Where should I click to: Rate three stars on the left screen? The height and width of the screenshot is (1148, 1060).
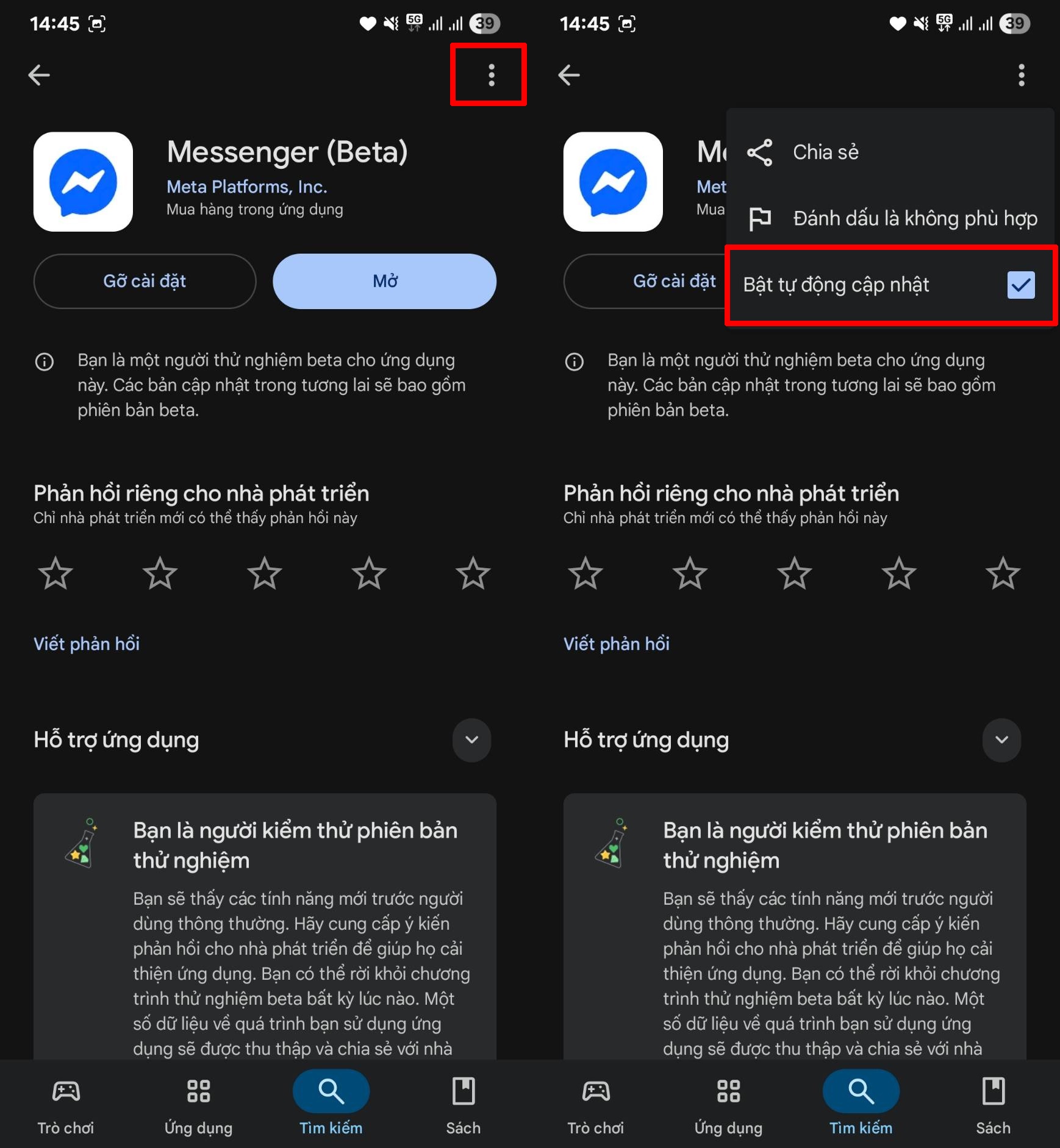(265, 573)
